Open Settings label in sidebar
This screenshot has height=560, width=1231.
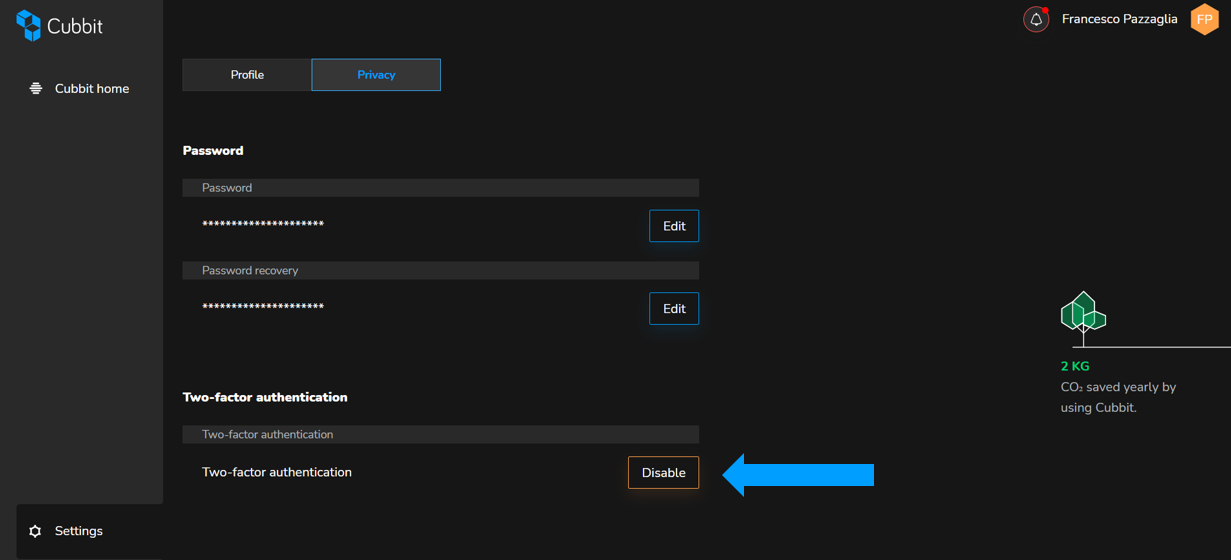[79, 531]
